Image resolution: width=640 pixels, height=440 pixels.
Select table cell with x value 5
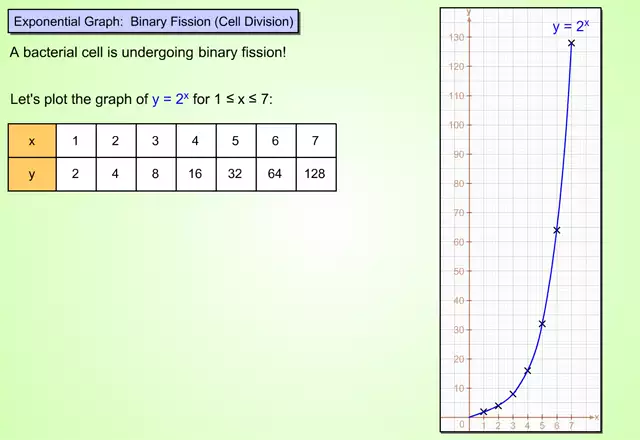236,141
